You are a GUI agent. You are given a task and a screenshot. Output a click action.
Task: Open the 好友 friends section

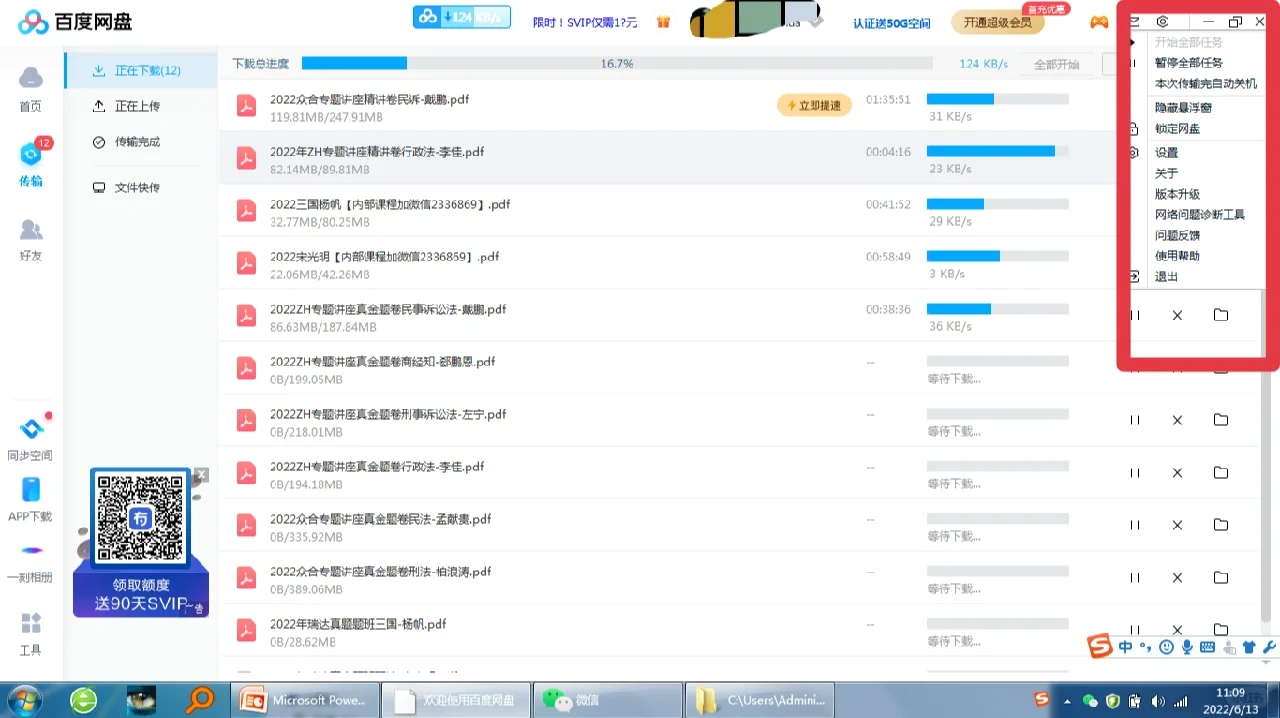pyautogui.click(x=31, y=240)
